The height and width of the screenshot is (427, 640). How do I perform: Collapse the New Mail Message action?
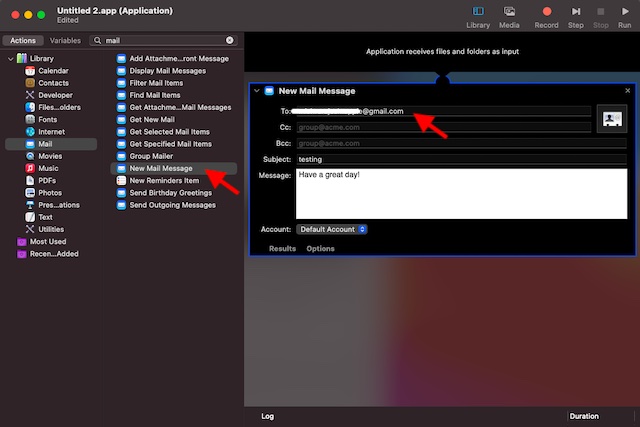point(257,91)
